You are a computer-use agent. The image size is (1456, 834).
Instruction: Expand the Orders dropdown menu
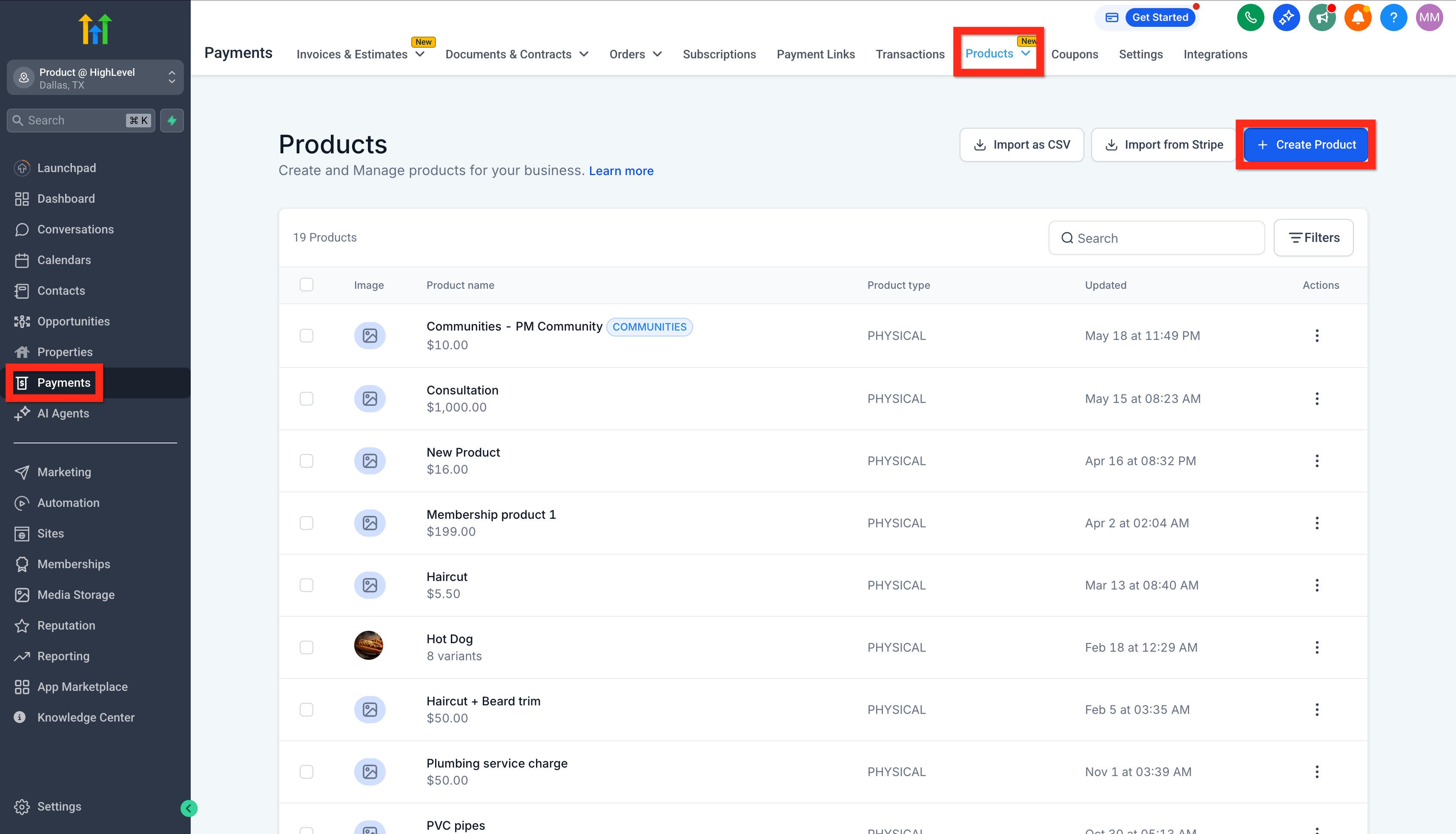635,55
